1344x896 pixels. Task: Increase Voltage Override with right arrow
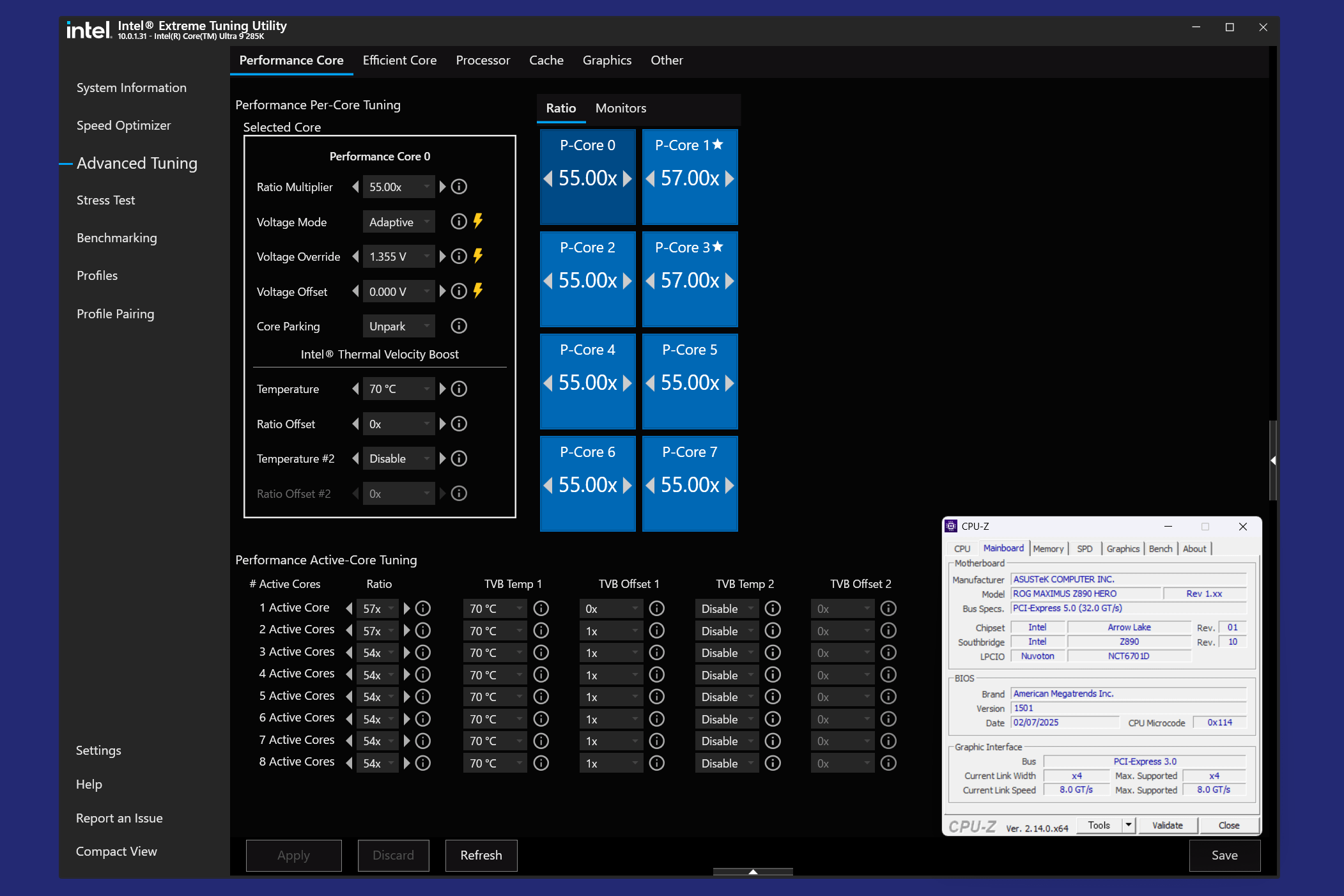click(x=442, y=256)
